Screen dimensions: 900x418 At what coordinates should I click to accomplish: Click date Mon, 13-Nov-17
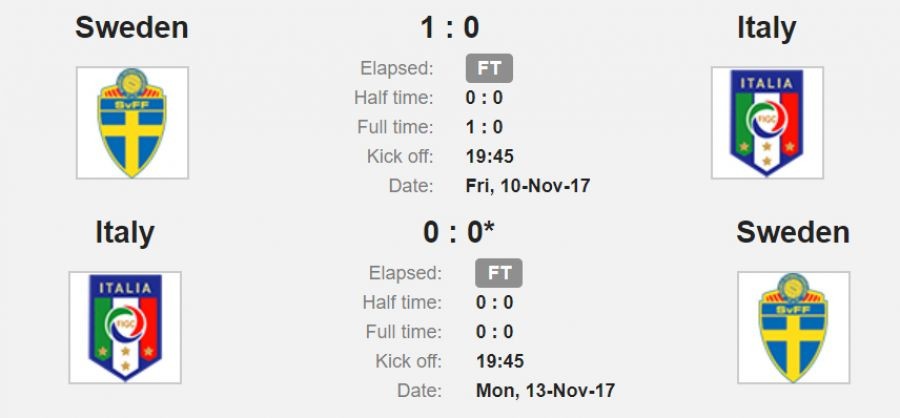click(x=545, y=390)
